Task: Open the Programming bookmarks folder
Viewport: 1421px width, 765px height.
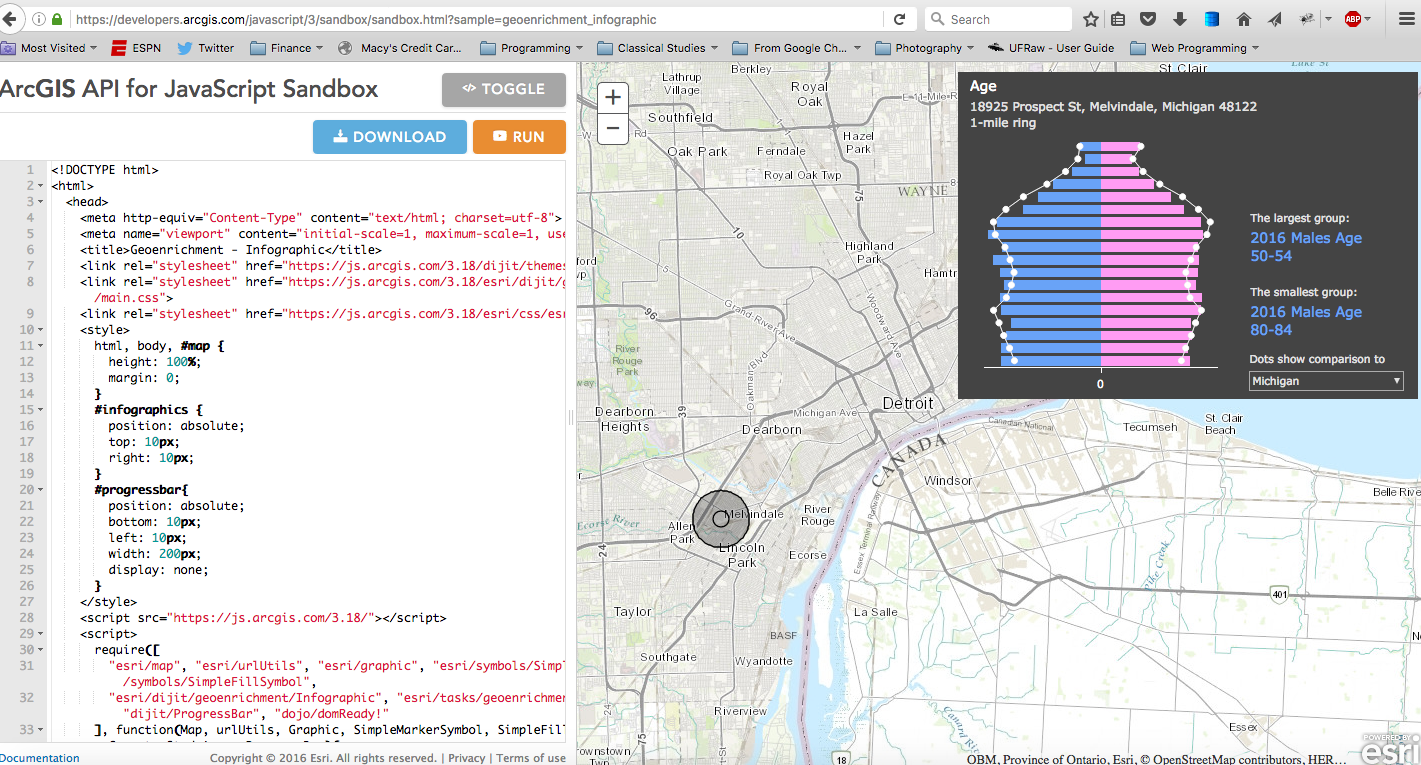Action: click(532, 48)
